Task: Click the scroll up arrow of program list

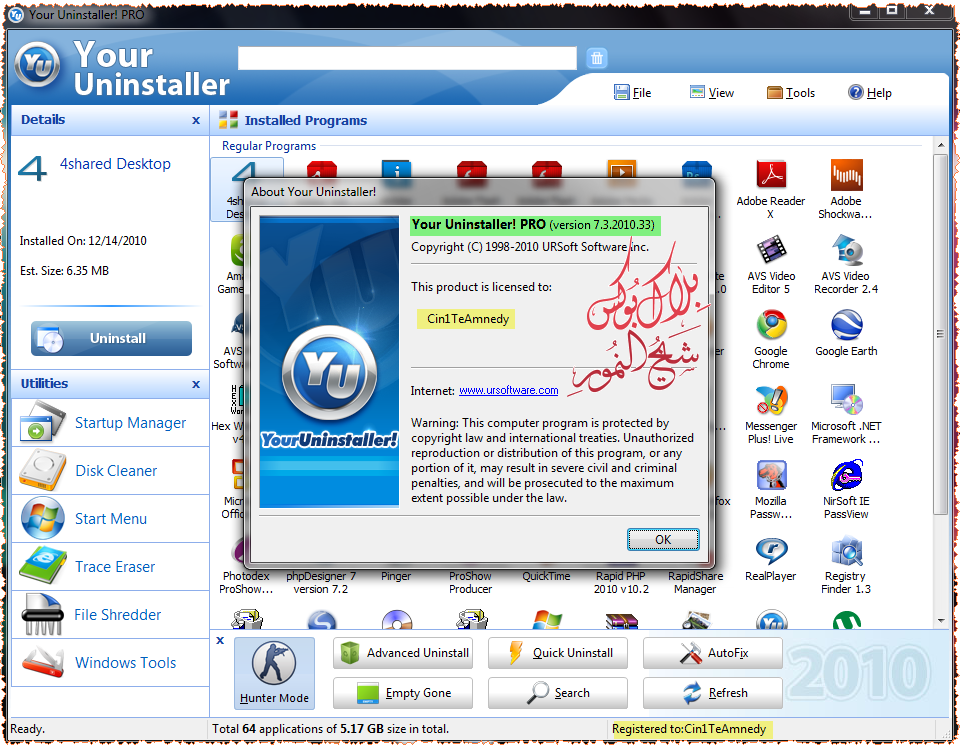Action: tap(941, 146)
